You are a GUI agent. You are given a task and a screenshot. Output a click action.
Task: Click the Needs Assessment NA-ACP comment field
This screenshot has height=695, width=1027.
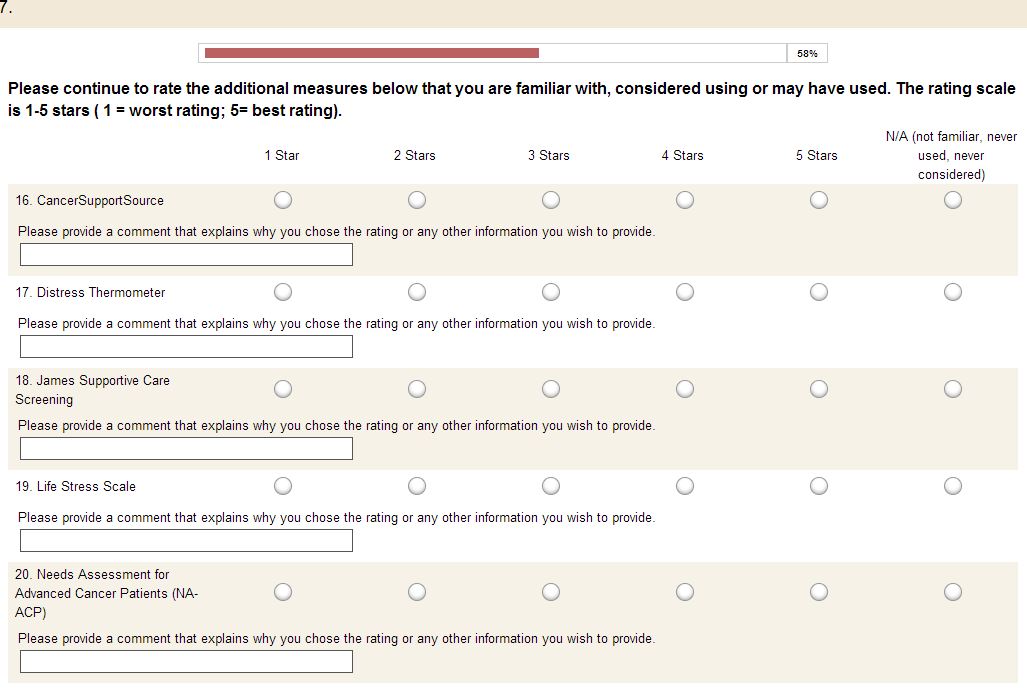pyautogui.click(x=186, y=662)
